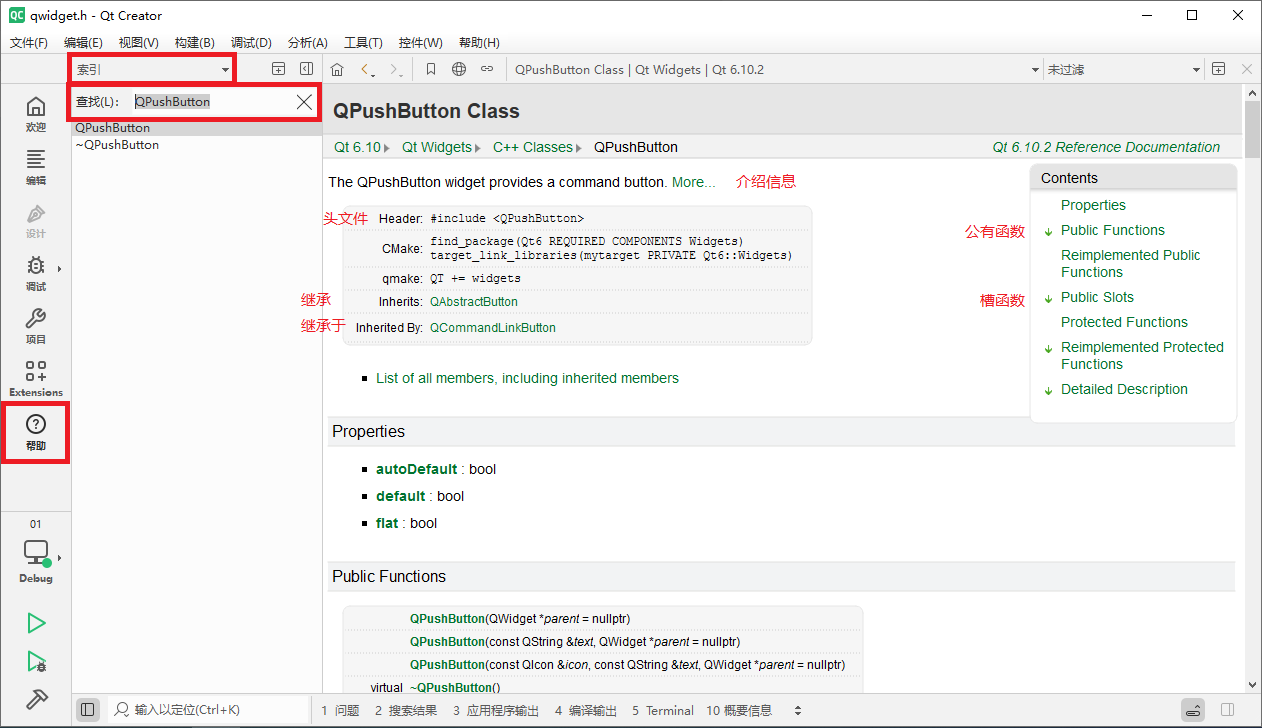Open the QAbstractButton inherits link
Image resolution: width=1262 pixels, height=728 pixels.
(474, 301)
